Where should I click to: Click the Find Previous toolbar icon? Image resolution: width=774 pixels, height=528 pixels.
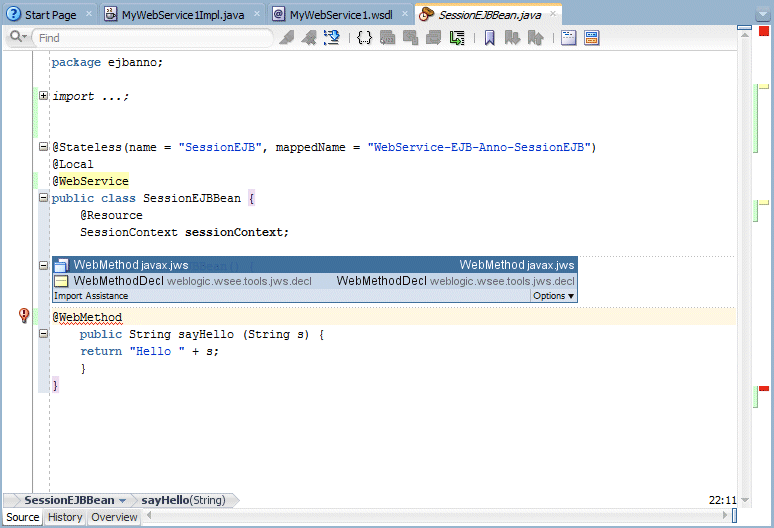[x=310, y=38]
